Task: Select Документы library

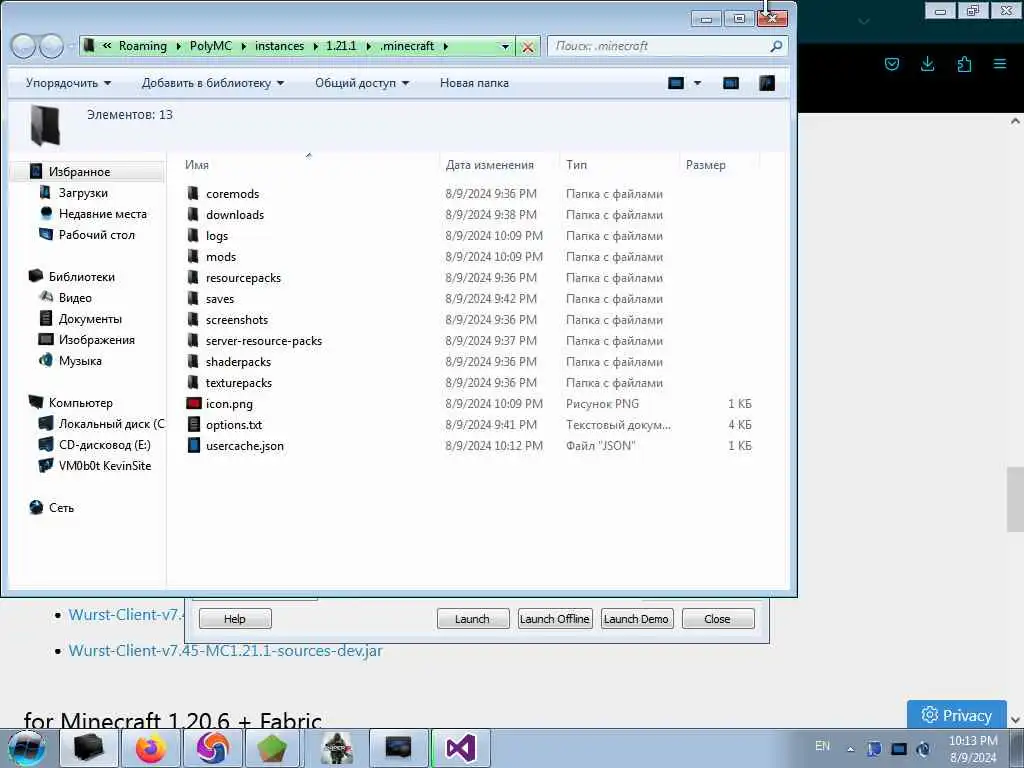Action: pyautogui.click(x=89, y=319)
